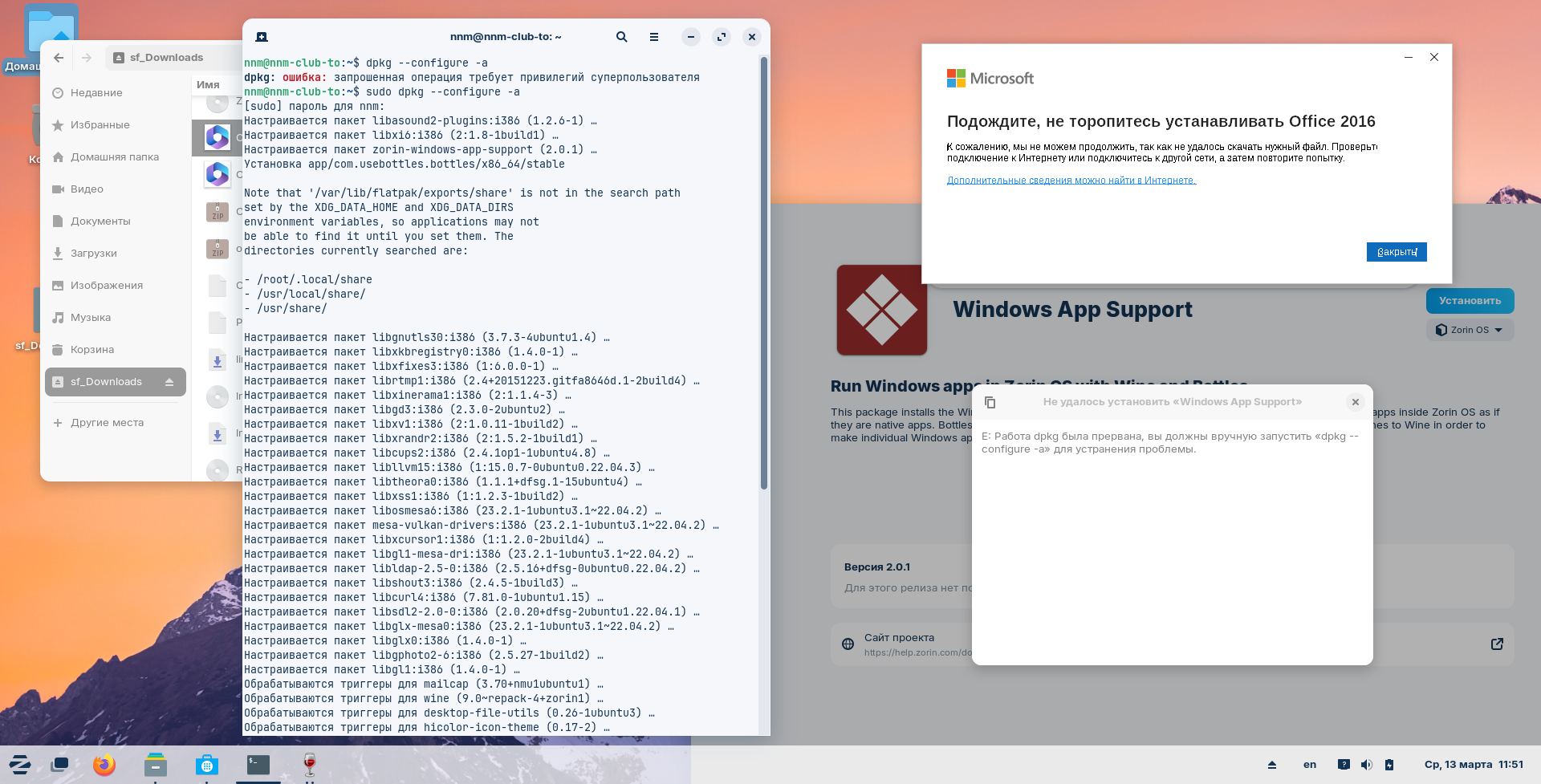Open the volume control in system tray
The image size is (1541, 784).
point(1367,765)
